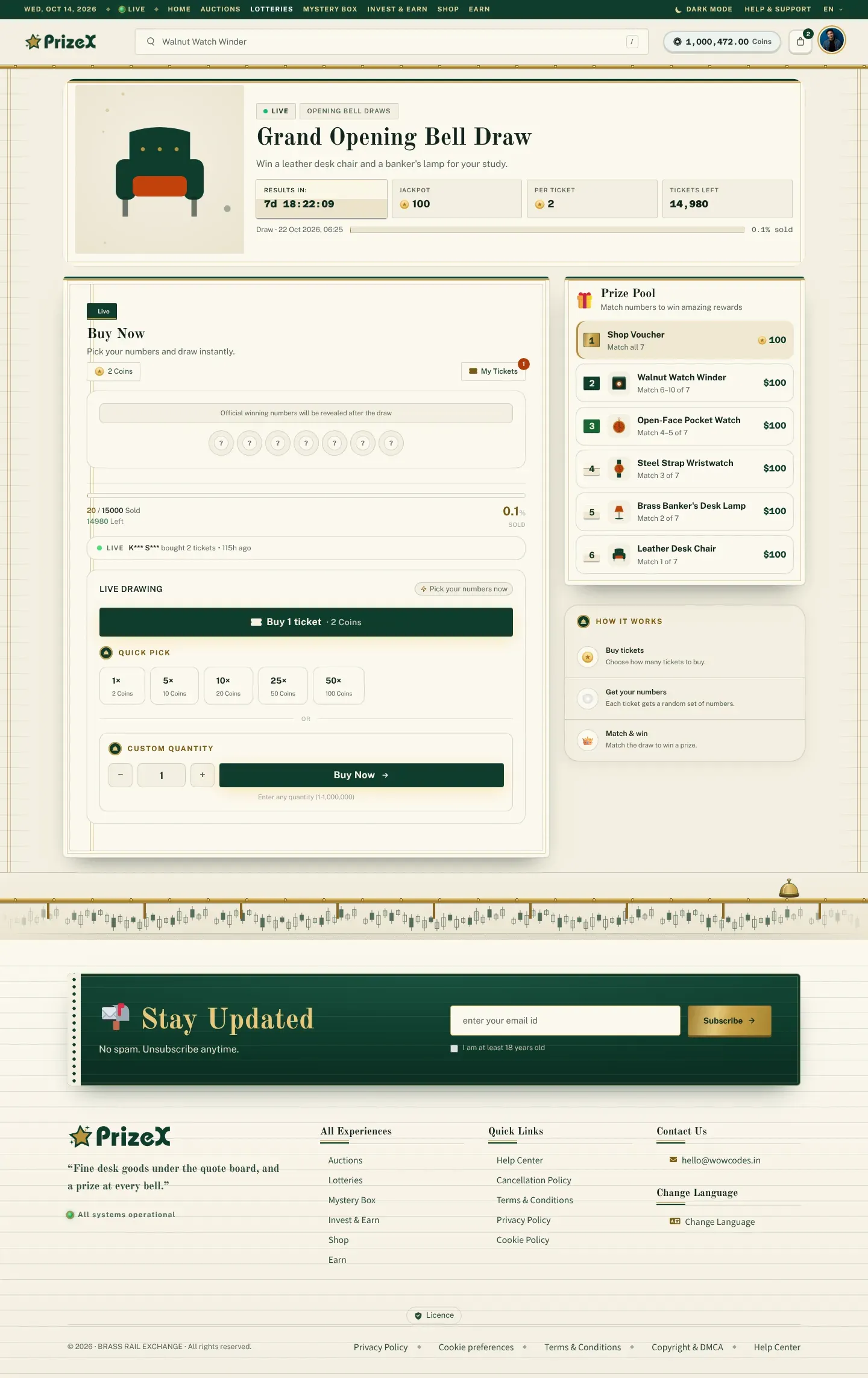The image size is (868, 1378).
Task: Click the Subscribe button
Action: click(x=729, y=1021)
